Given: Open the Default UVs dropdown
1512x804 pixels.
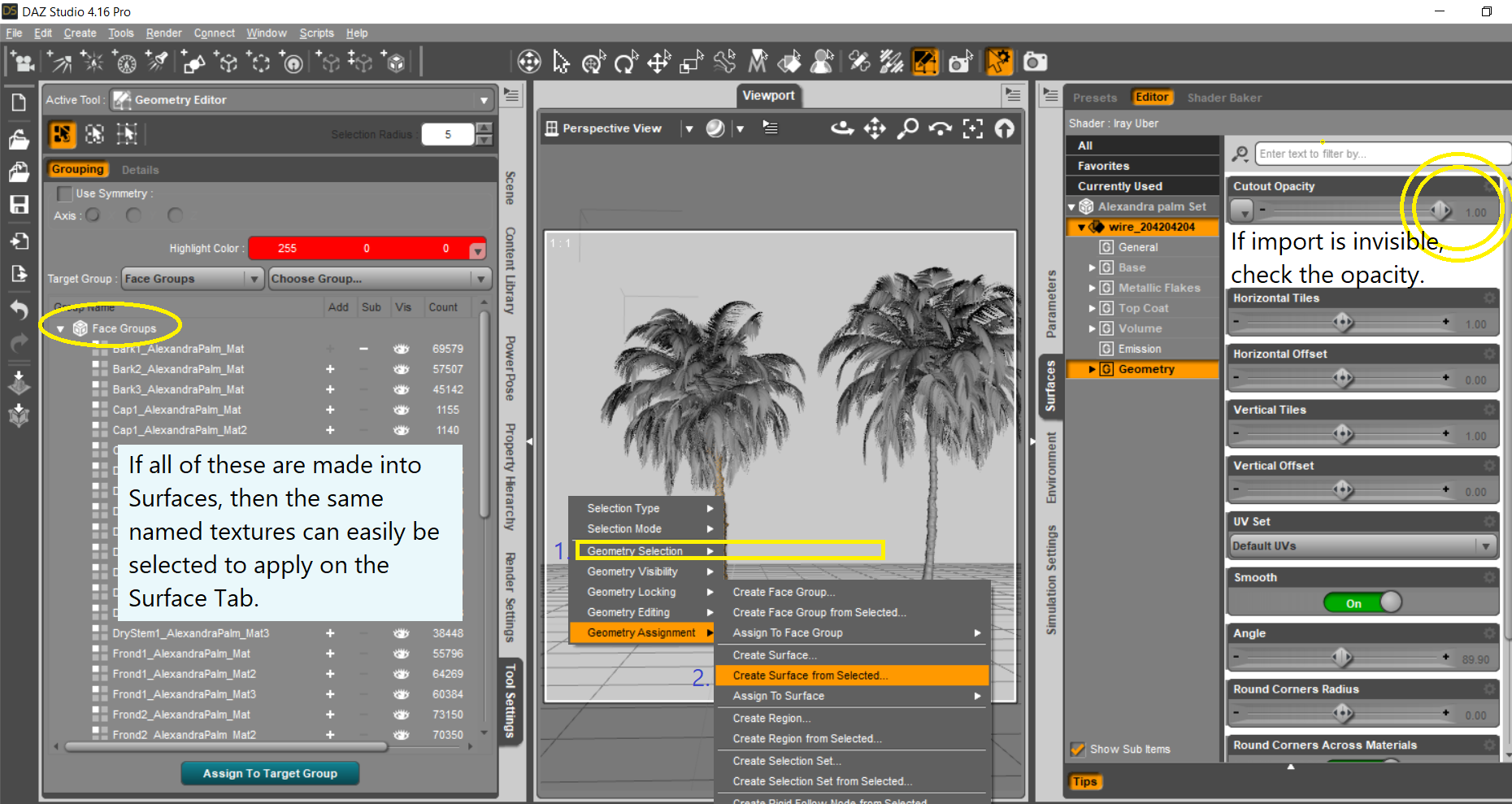Looking at the screenshot, I should (x=1363, y=546).
